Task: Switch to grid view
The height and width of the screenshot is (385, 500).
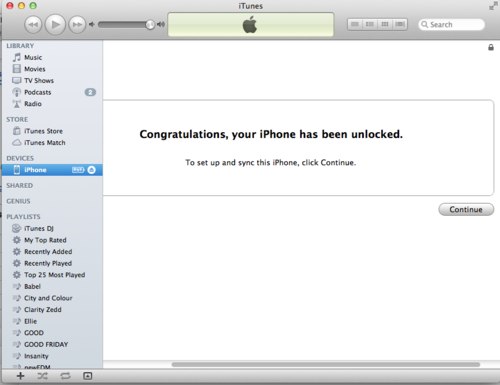Action: (385, 24)
